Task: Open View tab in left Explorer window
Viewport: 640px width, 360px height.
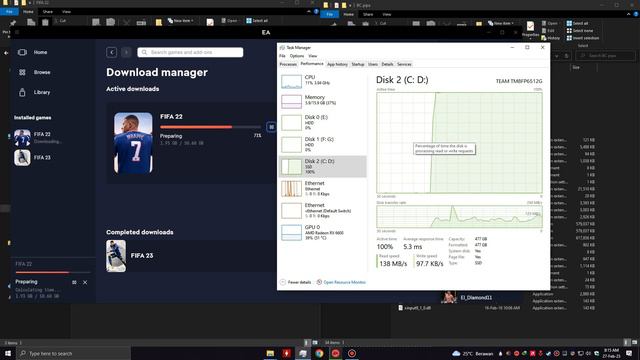Action: pos(66,12)
